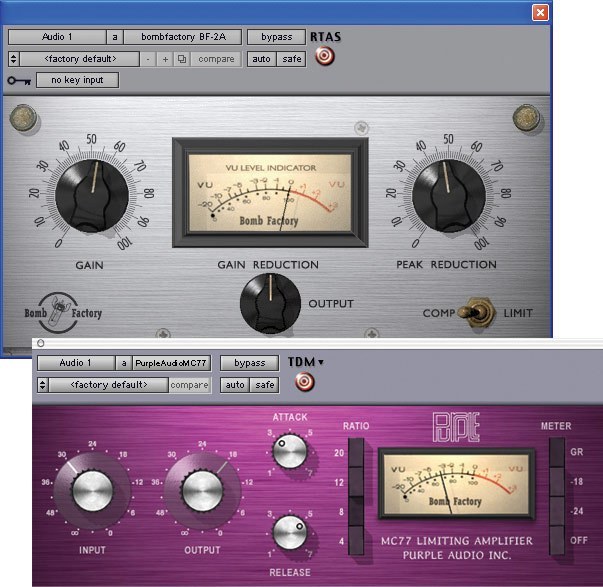Screen dimensions: 603x587
Task: Click the minus icon next to factory default
Action: coord(149,59)
